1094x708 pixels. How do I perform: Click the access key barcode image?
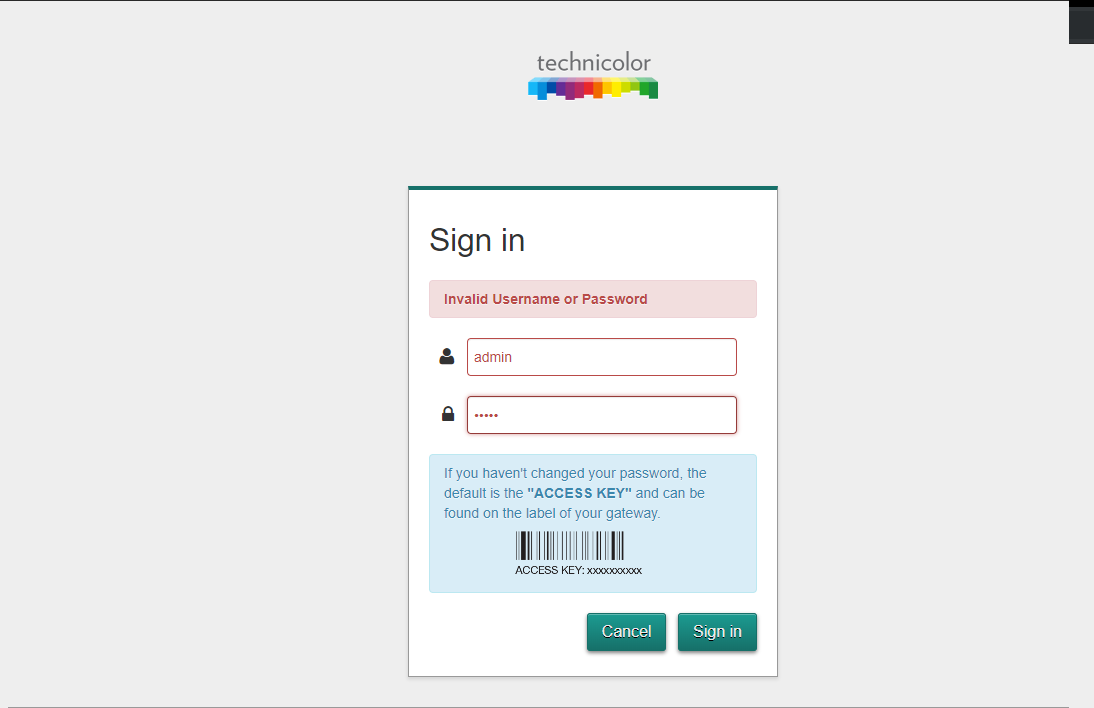tap(569, 545)
